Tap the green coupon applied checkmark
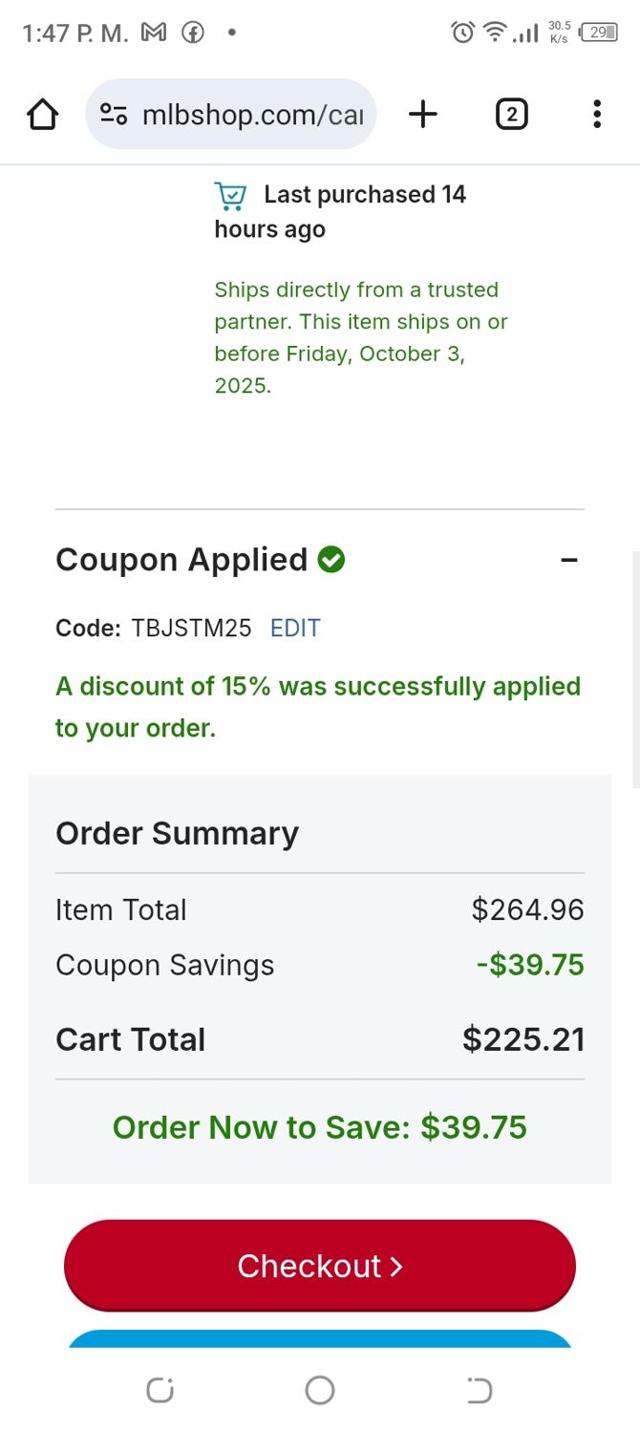This screenshot has width=640, height=1433. pyautogui.click(x=331, y=560)
